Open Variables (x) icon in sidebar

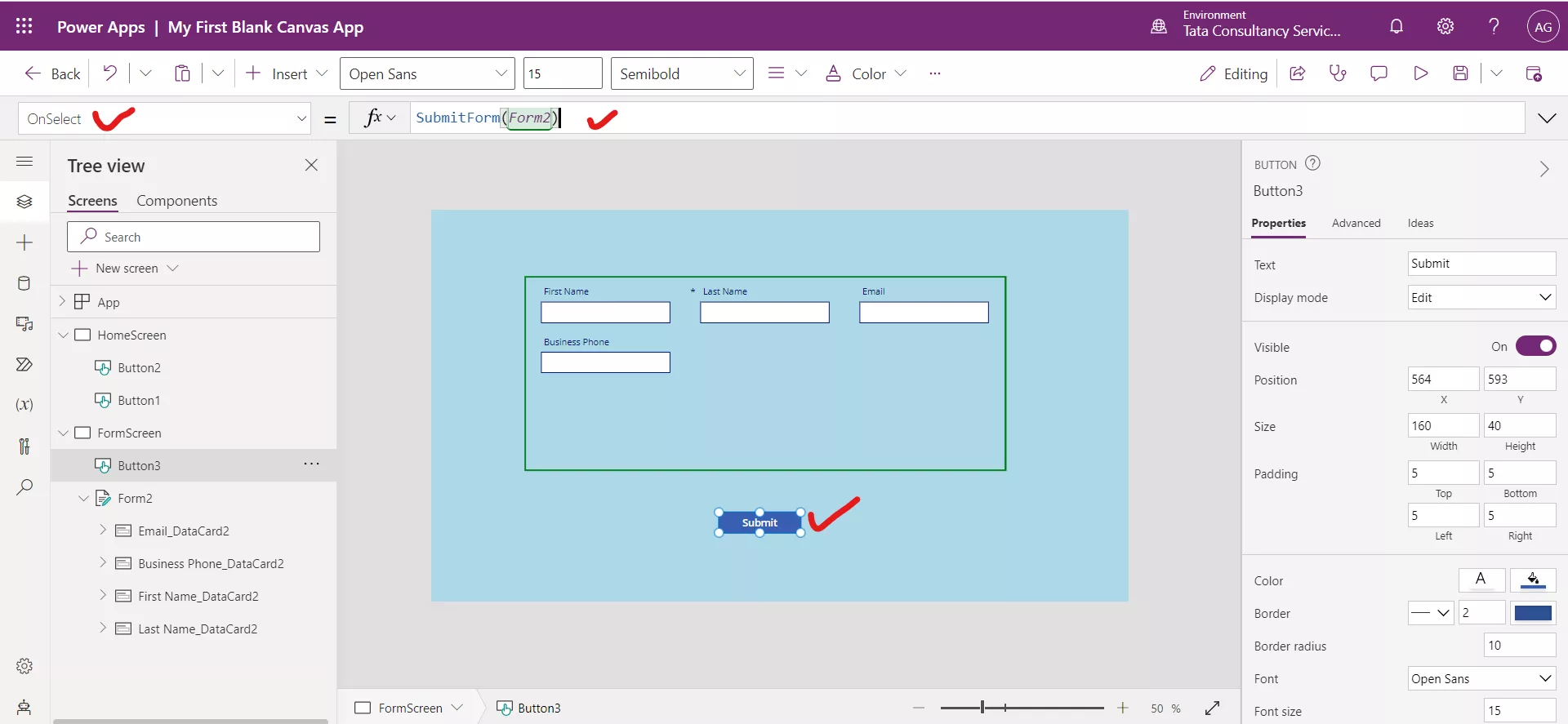[x=24, y=405]
